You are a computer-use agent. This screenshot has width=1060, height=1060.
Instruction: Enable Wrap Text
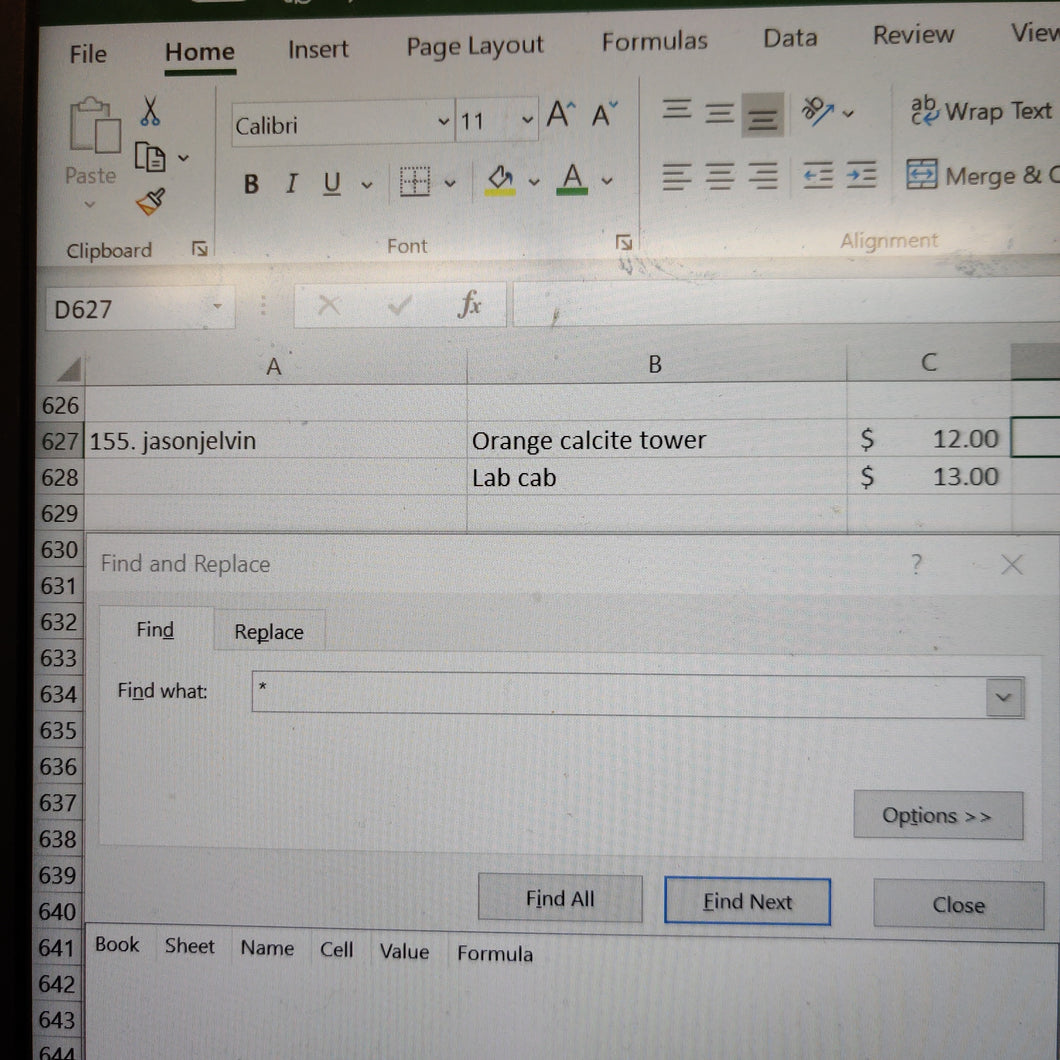[982, 111]
